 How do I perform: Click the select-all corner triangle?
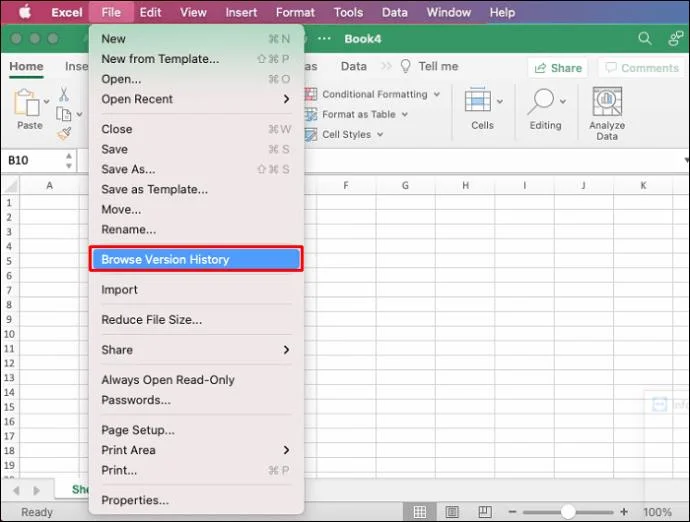[11, 186]
